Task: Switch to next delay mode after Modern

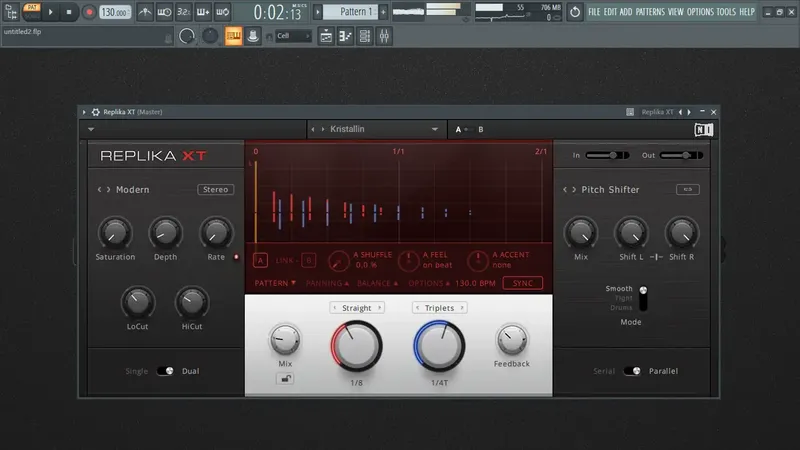Action: pos(108,189)
